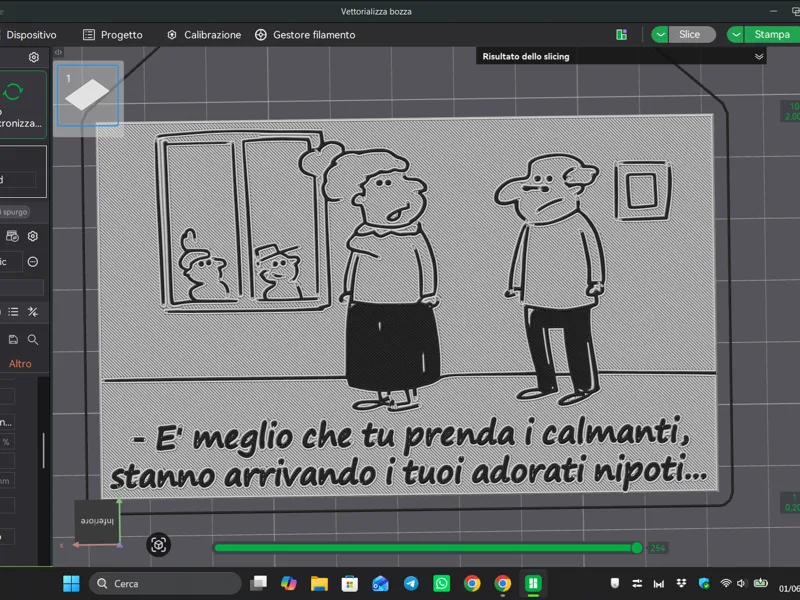The height and width of the screenshot is (600, 800).
Task: Click the plate preset edit icon
Action: click(x=12, y=236)
